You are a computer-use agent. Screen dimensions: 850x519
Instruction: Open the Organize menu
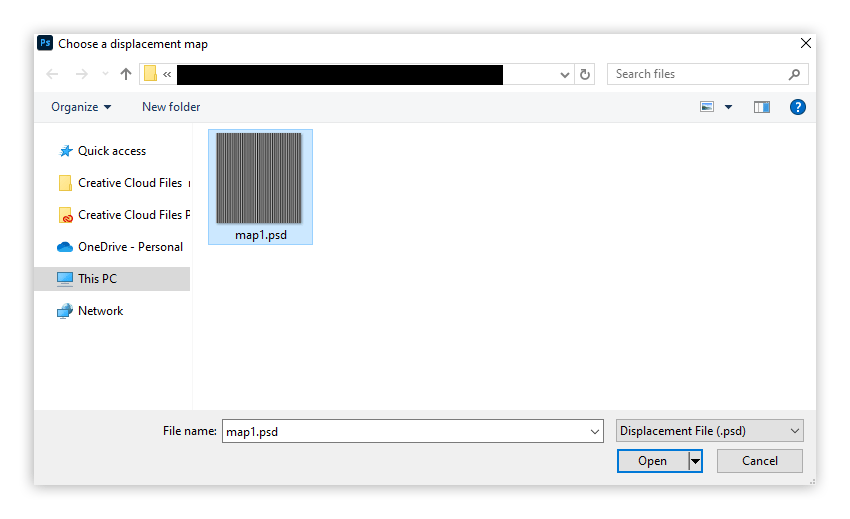81,107
